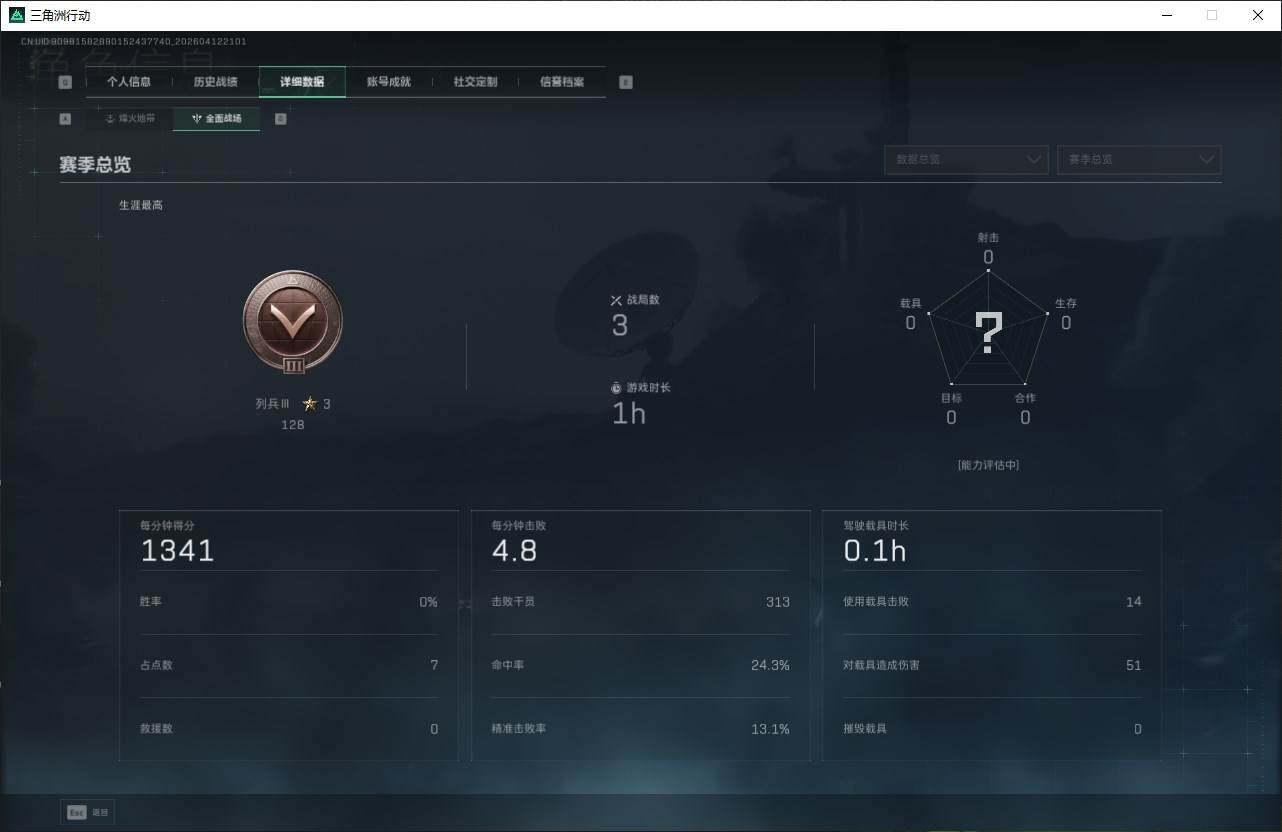Expand the 数据总览 dropdown
The image size is (1282, 832).
pos(966,160)
